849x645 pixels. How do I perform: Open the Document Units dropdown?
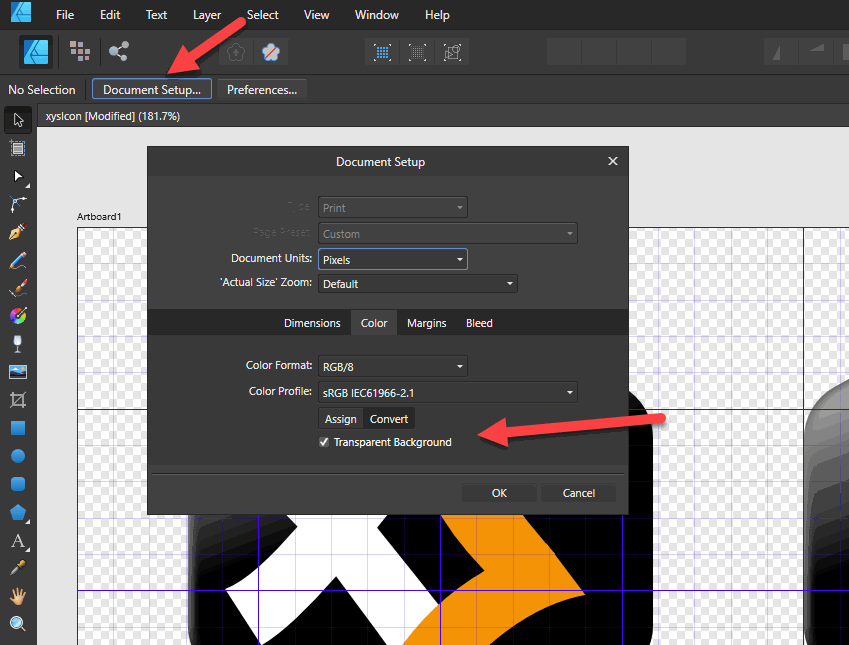[x=393, y=259]
